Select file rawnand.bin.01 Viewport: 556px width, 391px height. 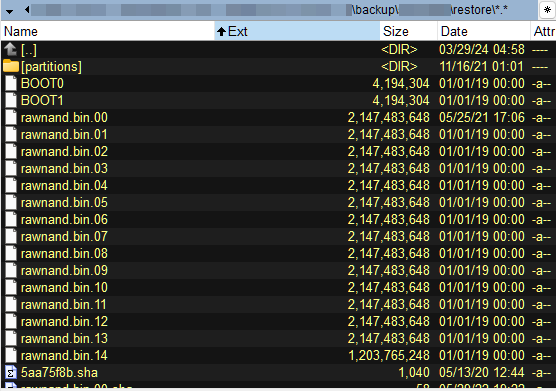point(64,135)
